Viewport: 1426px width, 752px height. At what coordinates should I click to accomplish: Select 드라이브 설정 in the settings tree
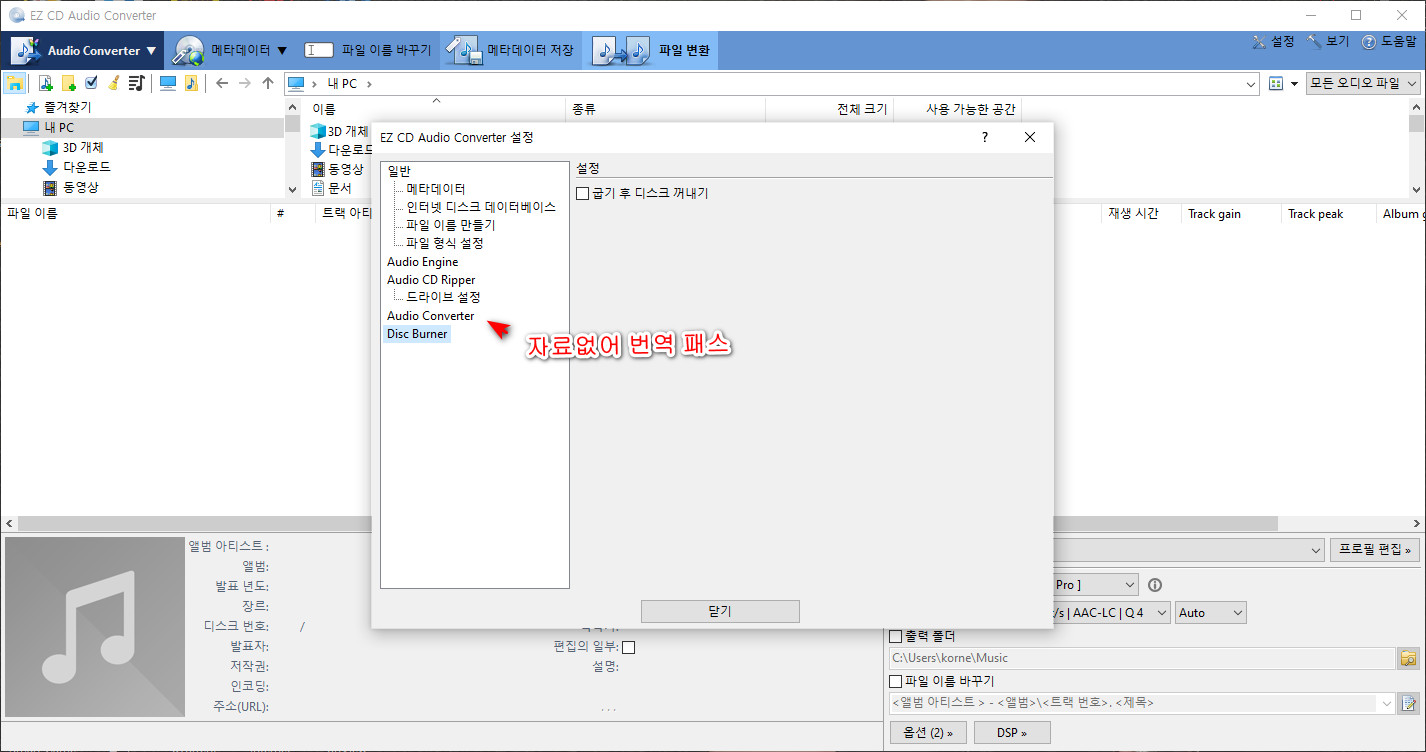pos(443,298)
